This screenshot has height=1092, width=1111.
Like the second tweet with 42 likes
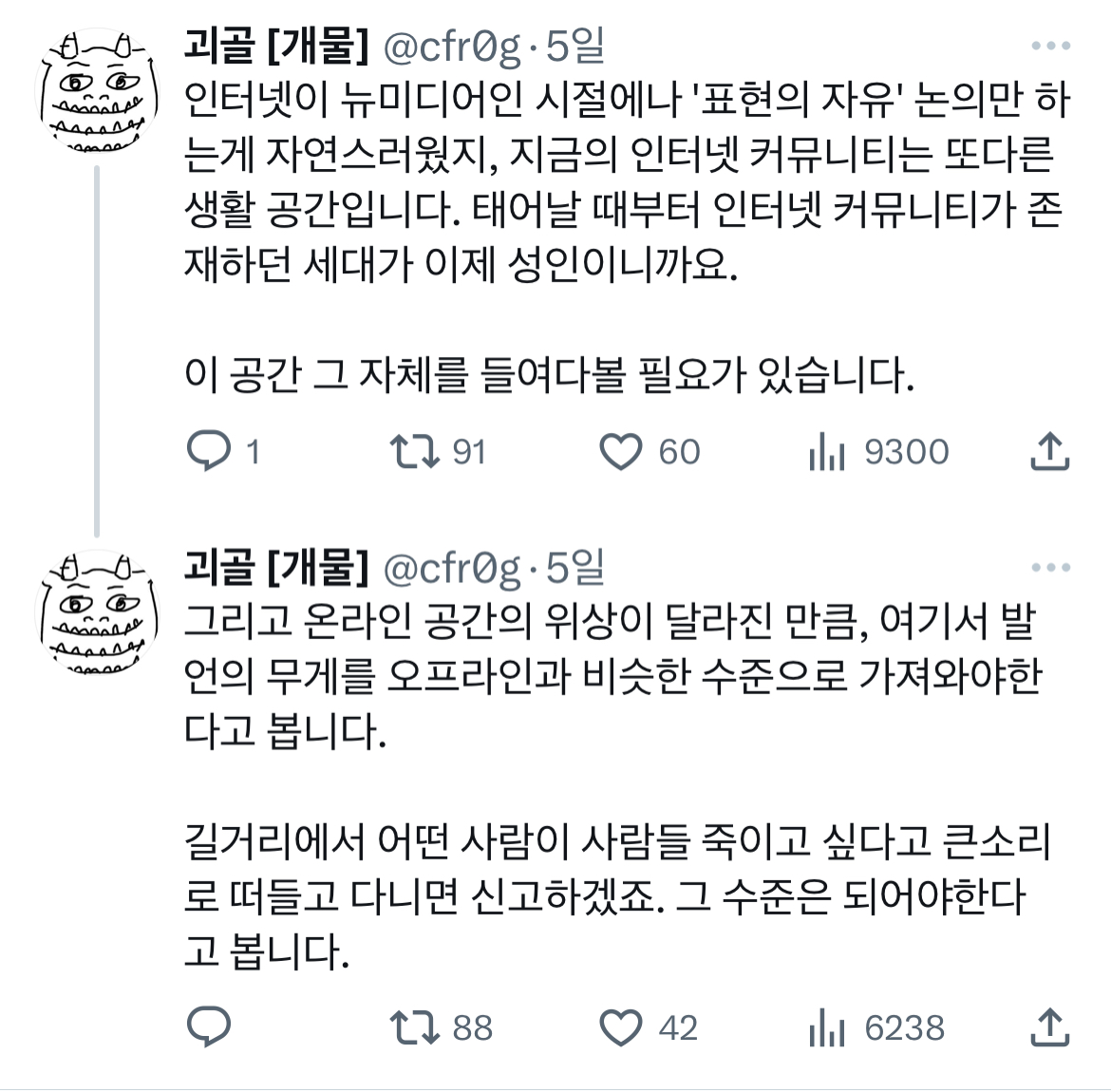click(x=621, y=1027)
